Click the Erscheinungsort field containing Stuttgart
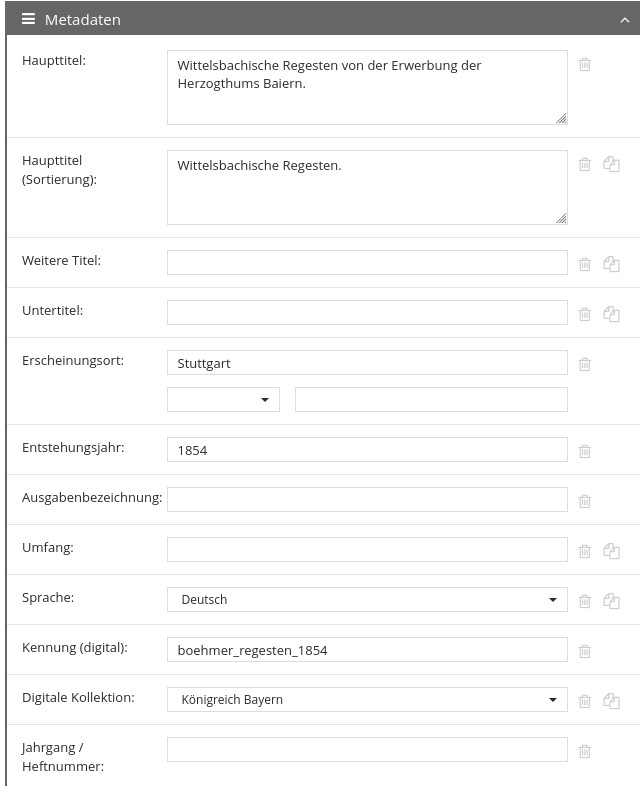Image resolution: width=640 pixels, height=786 pixels. (367, 362)
